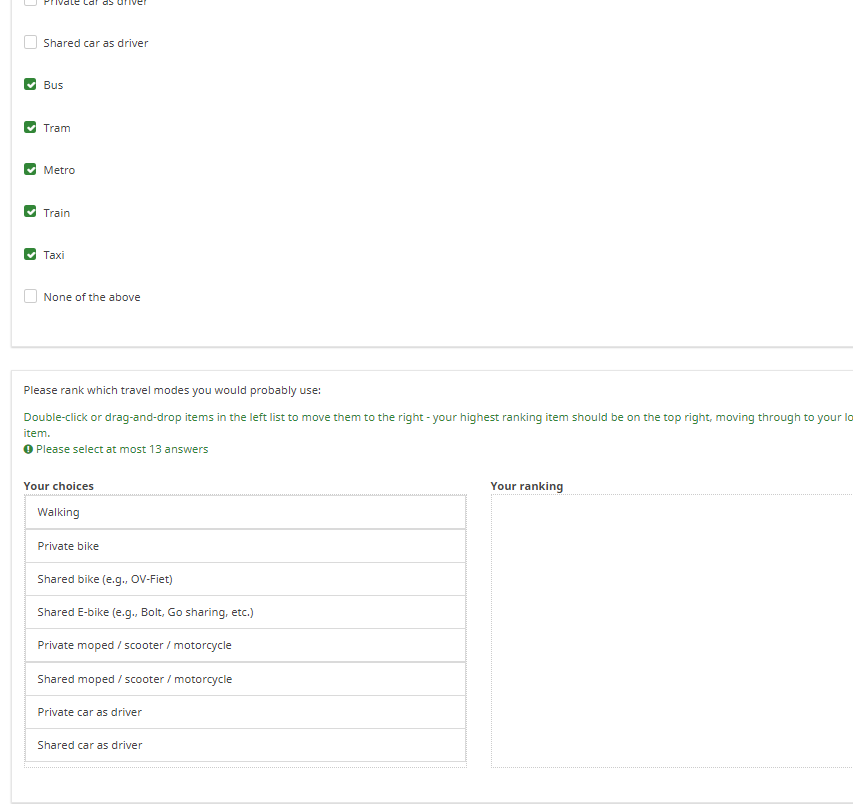Select 'Private car as driver' in choices list

coord(245,712)
